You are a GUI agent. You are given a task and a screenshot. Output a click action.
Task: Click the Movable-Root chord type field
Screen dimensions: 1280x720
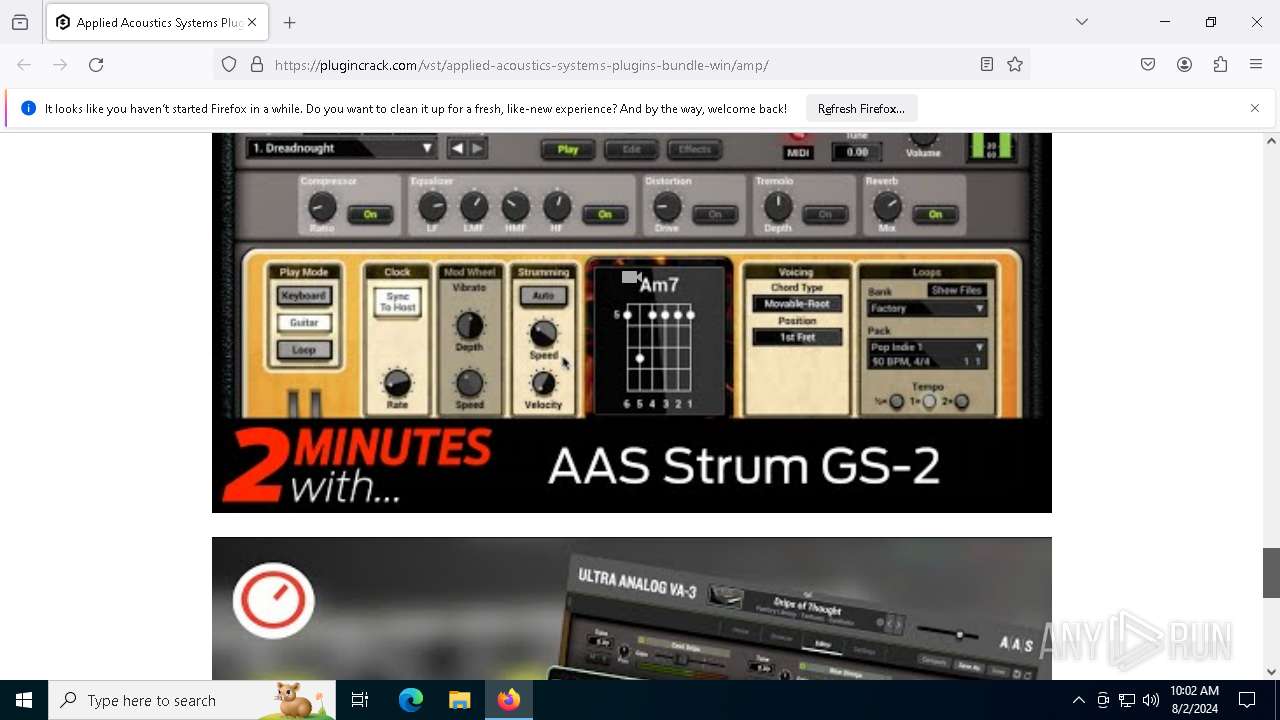(x=797, y=304)
